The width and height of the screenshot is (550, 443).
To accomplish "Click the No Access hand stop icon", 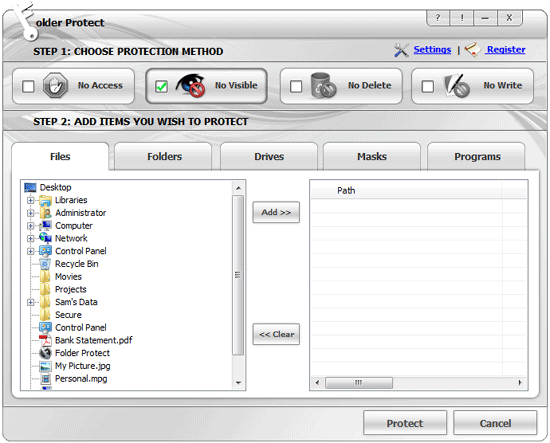I will coord(55,85).
